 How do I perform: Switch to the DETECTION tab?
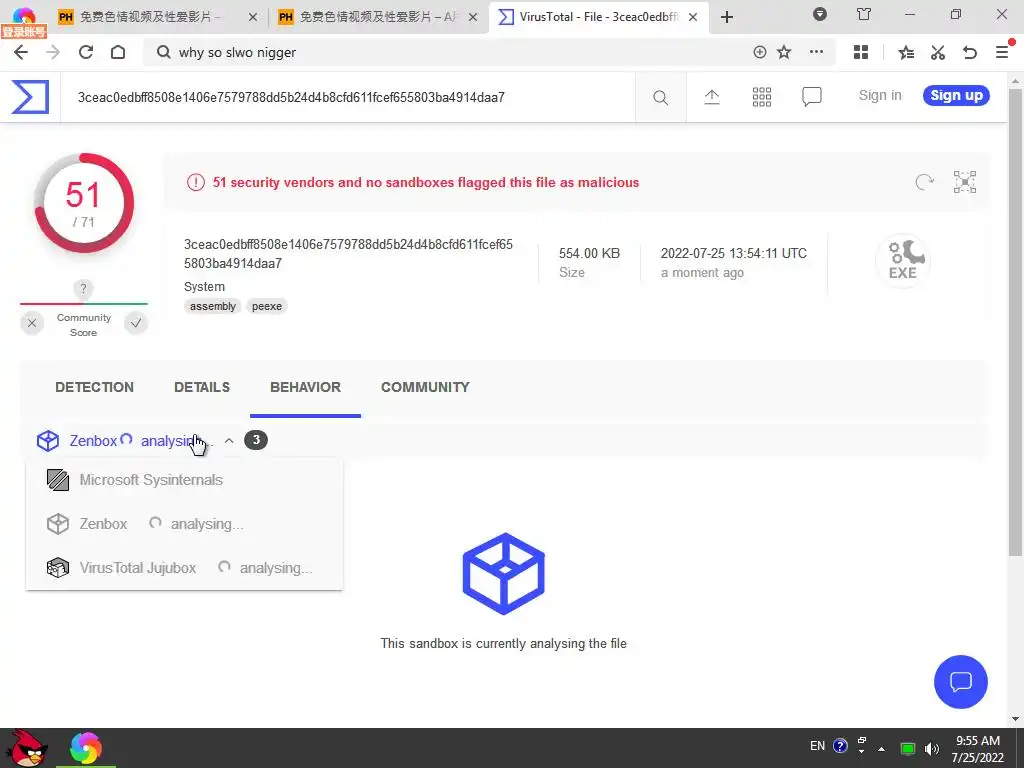94,387
